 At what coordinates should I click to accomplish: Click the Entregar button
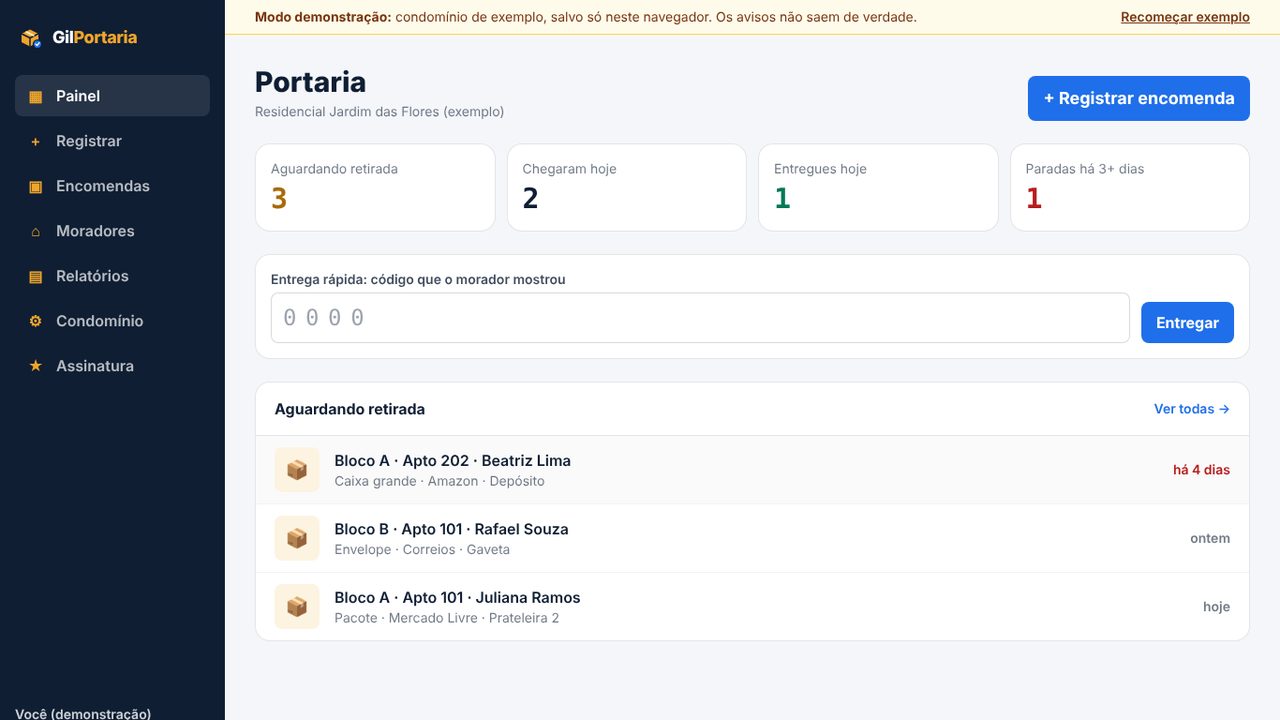click(x=1187, y=323)
